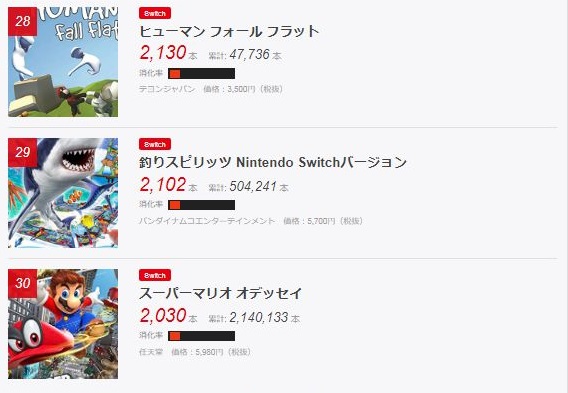568x393 pixels.
Task: Click the rank 29 badge
Action: 22,152
